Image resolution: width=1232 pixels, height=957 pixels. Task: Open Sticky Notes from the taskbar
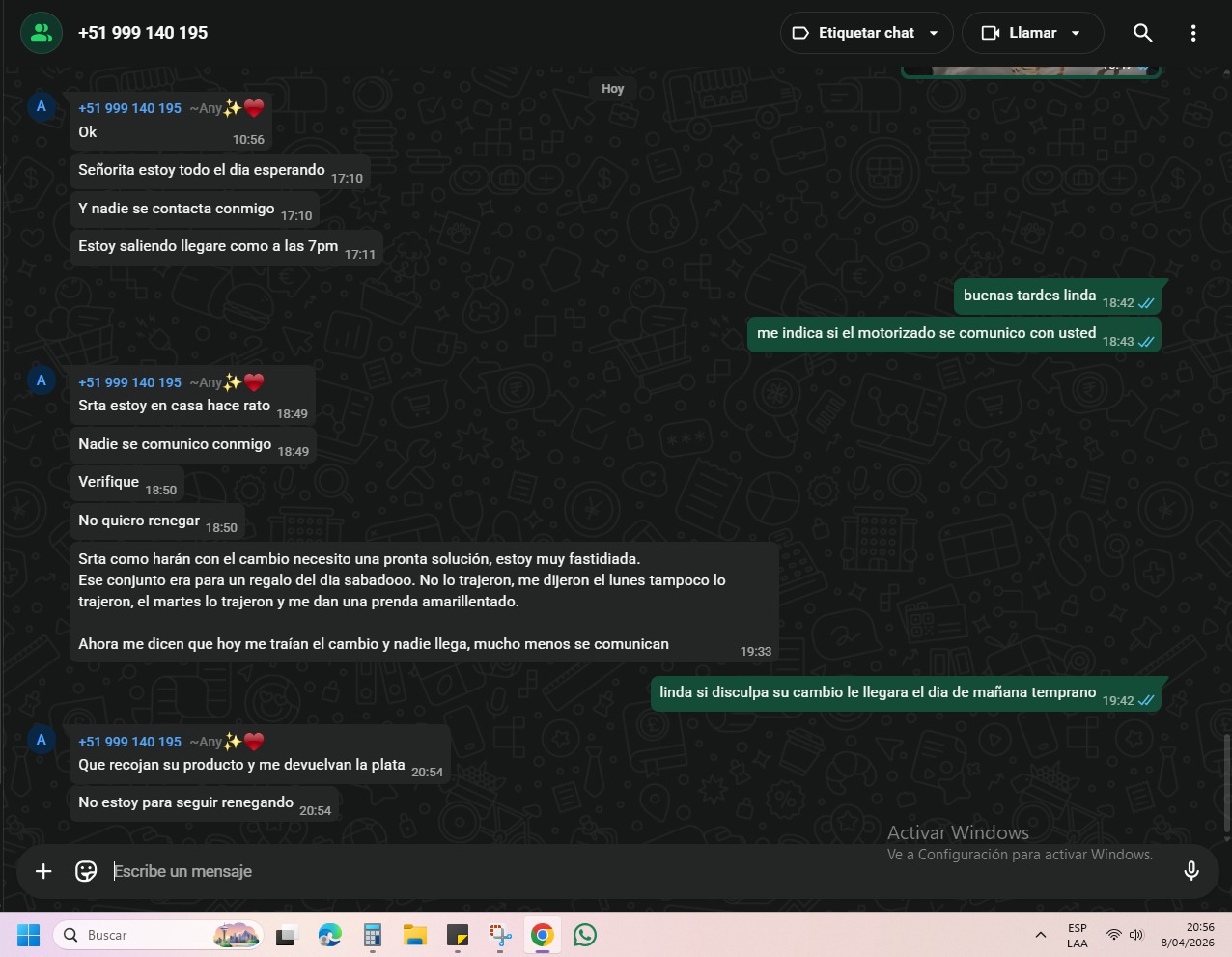[x=458, y=935]
